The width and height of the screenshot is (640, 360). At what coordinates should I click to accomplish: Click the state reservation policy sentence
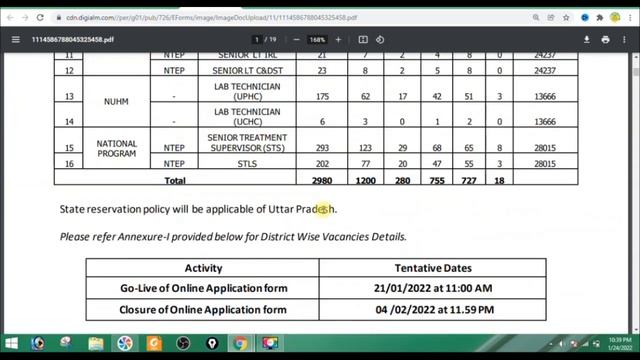[198, 209]
